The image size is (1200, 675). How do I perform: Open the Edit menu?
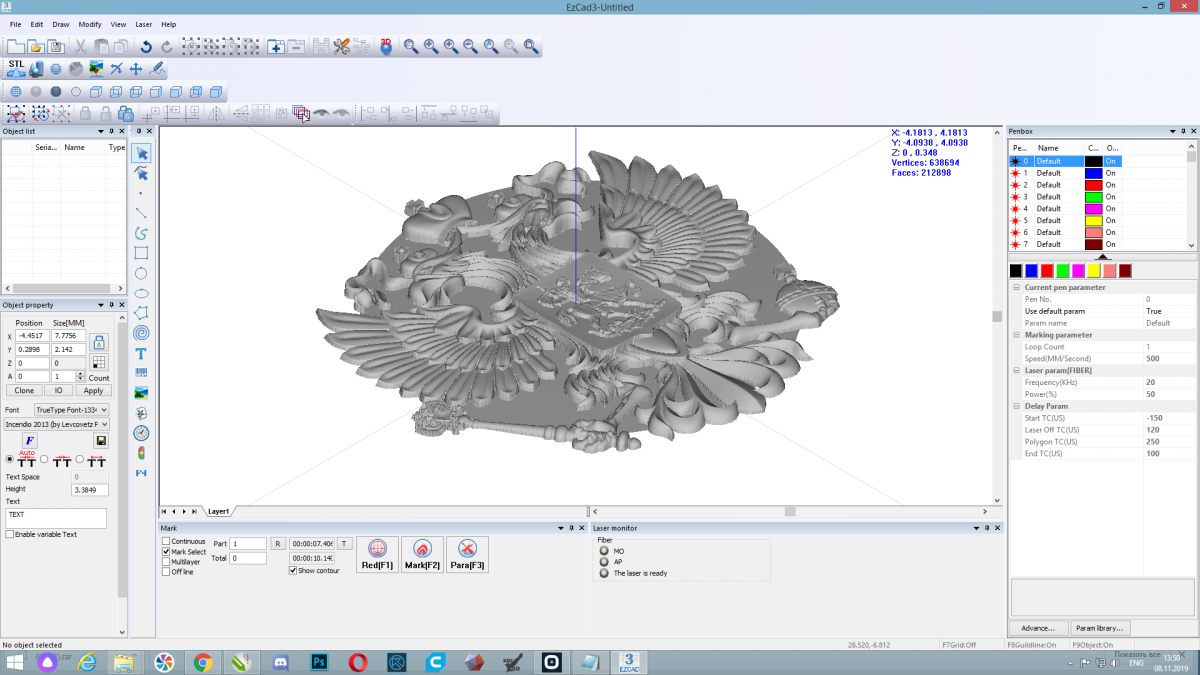point(37,24)
